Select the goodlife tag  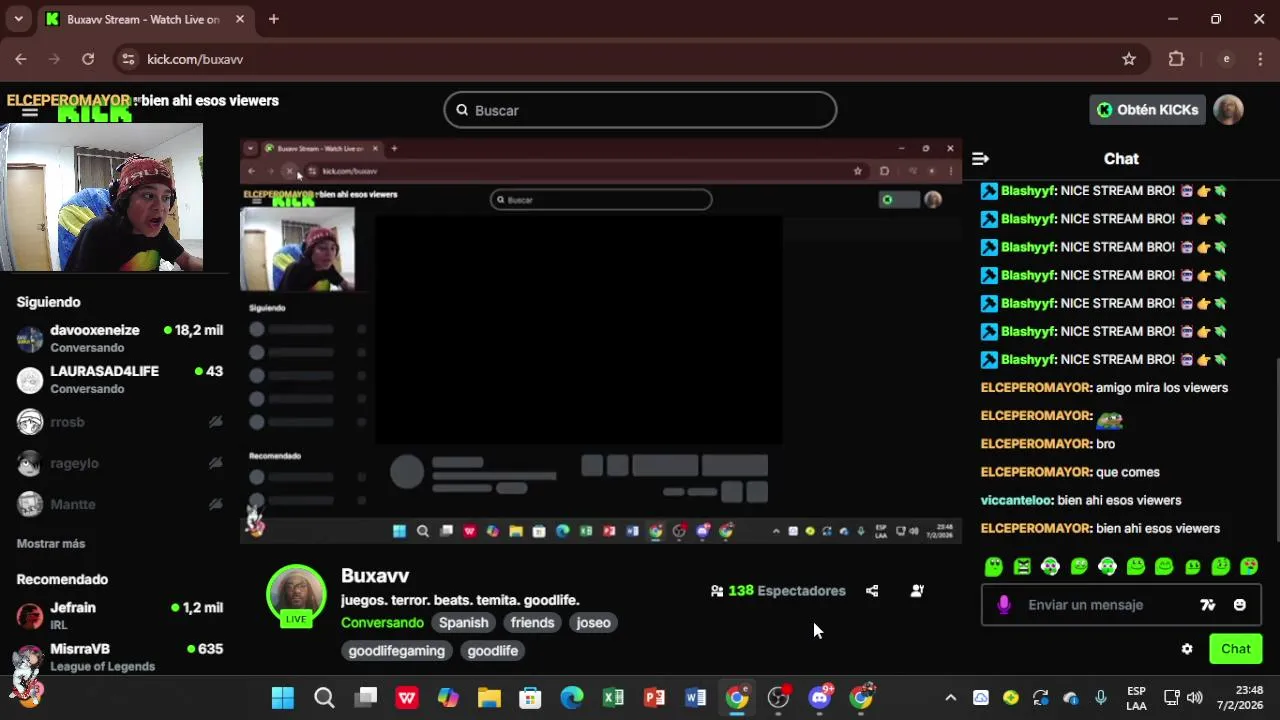coord(493,650)
